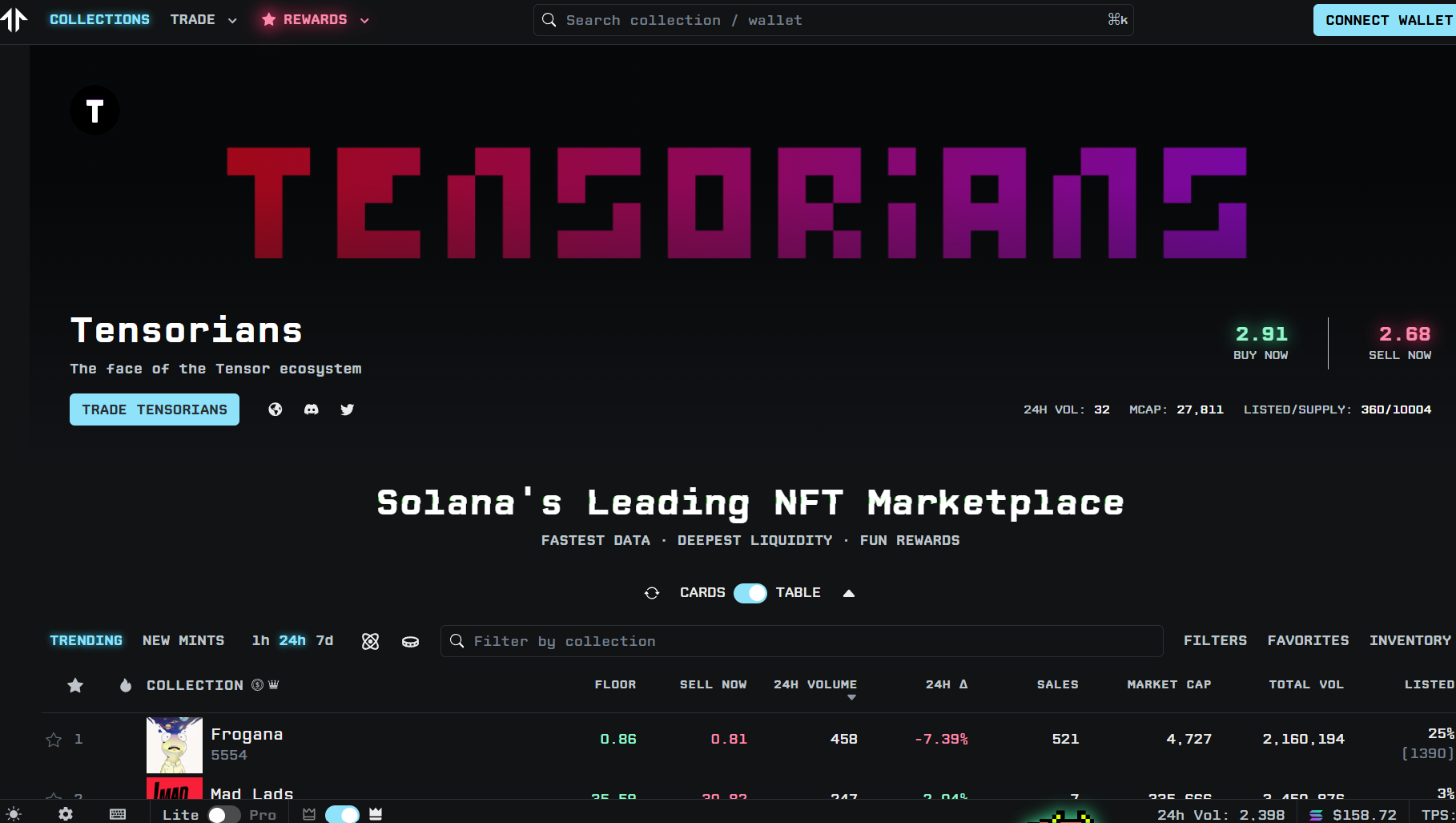Switch to the New Mints tab
The image size is (1456, 823).
pyautogui.click(x=183, y=640)
